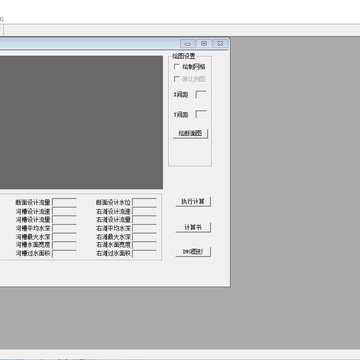Screen dimensions: 360x360
Task: Select the 河槽设计流量 field
Action: pos(64,220)
